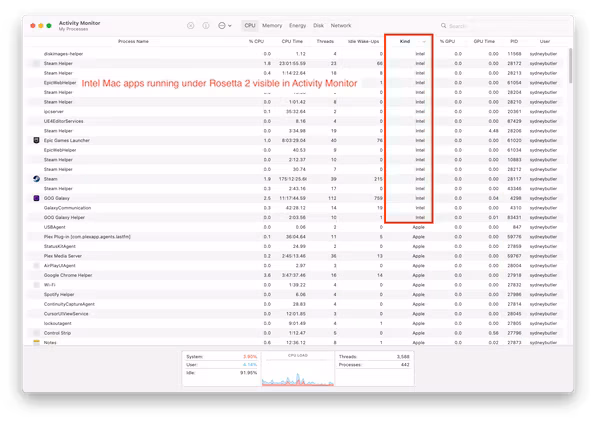The image size is (596, 422).
Task: Click the AirPlayUIAgent process icon
Action: coord(36,265)
